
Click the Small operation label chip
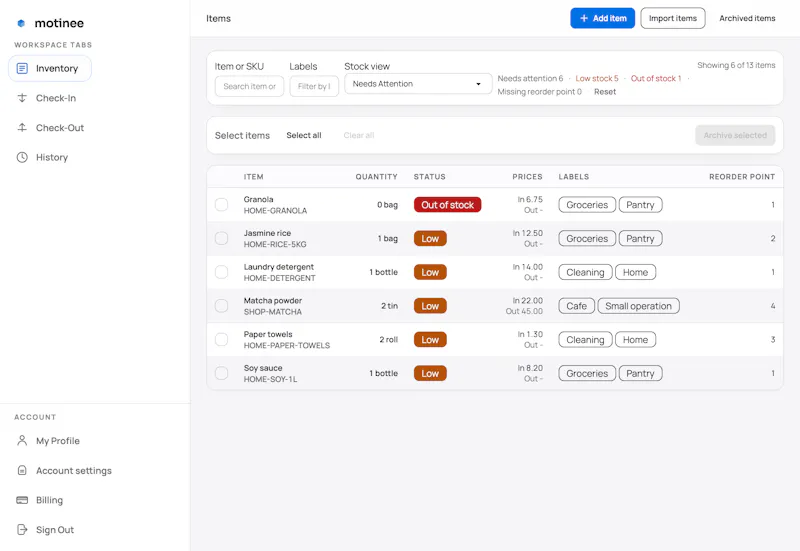[x=638, y=306]
